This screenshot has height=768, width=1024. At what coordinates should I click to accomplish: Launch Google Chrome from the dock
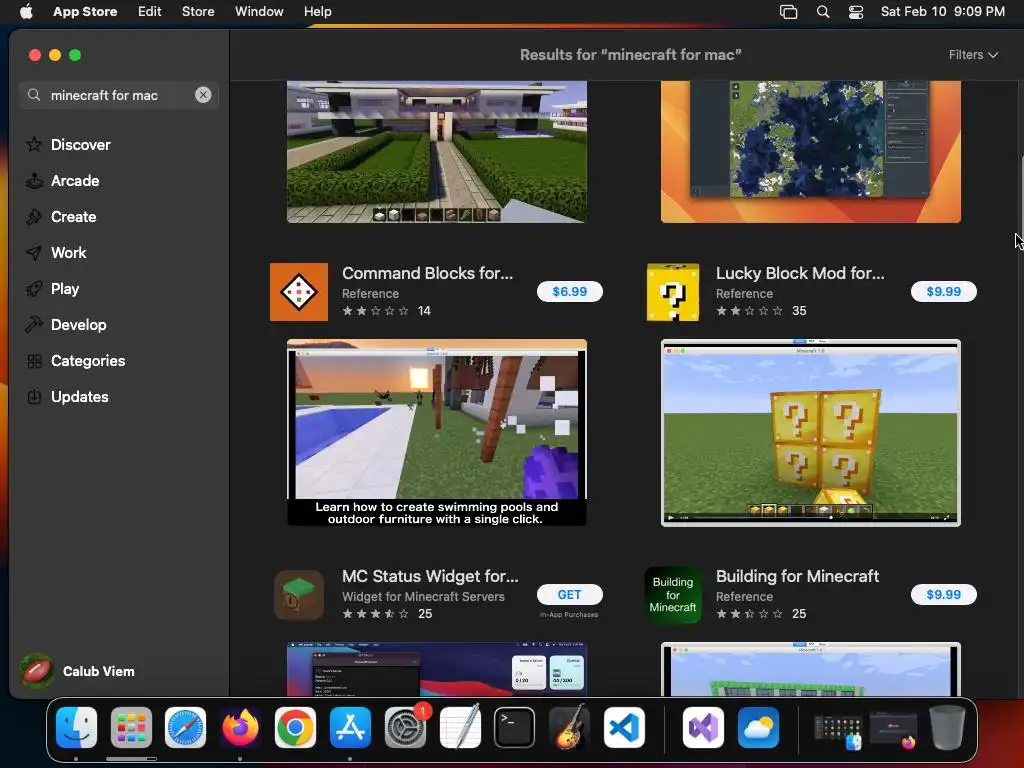tap(295, 727)
